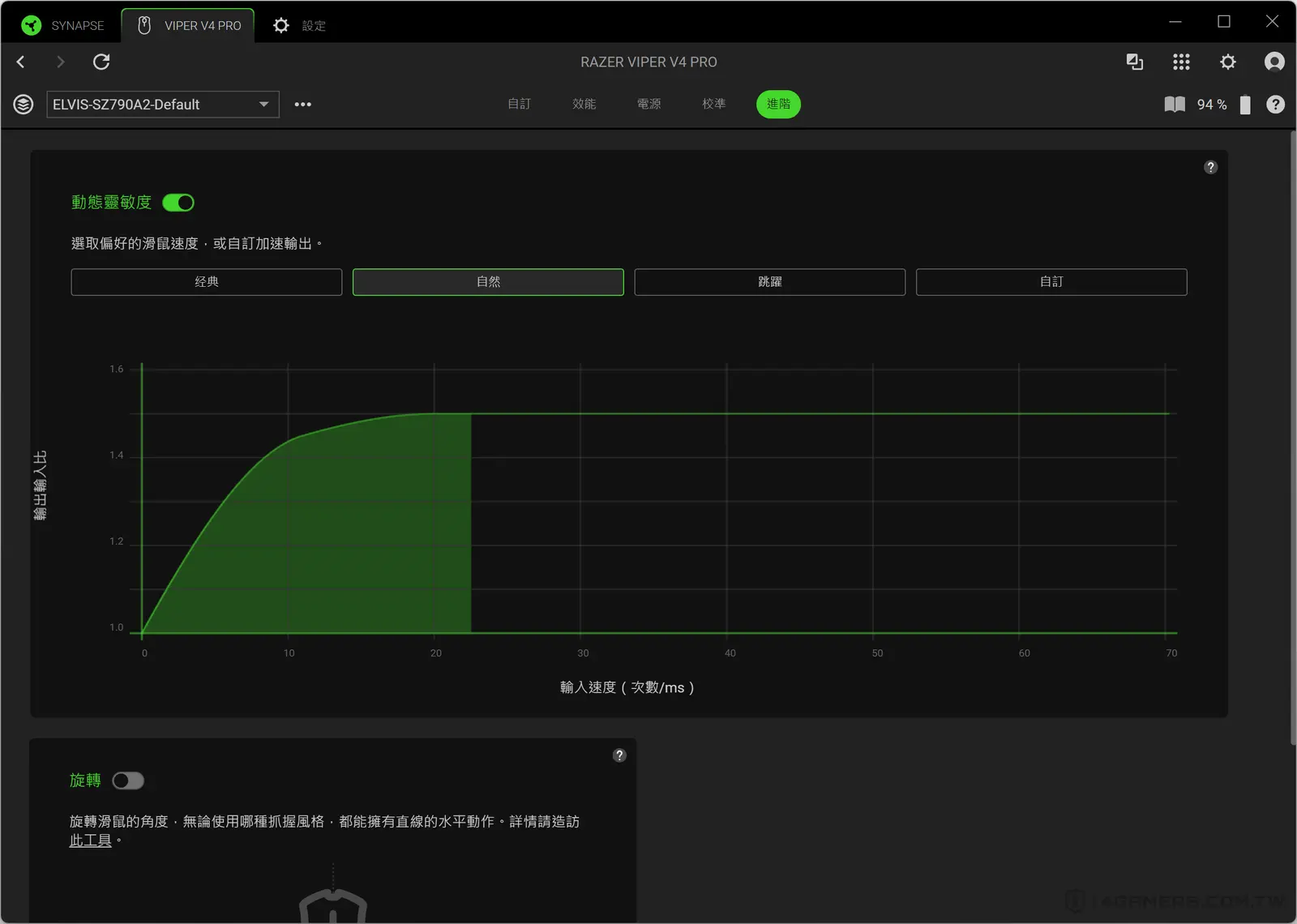Maximize the Synapse window

[x=1224, y=22]
